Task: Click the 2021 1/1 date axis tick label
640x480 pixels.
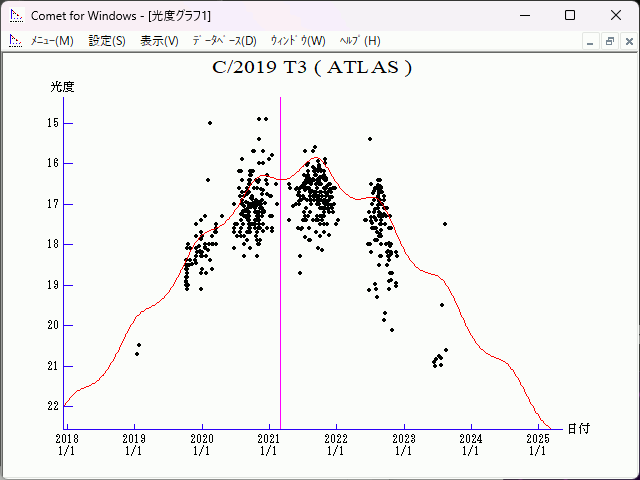Action: (268, 444)
